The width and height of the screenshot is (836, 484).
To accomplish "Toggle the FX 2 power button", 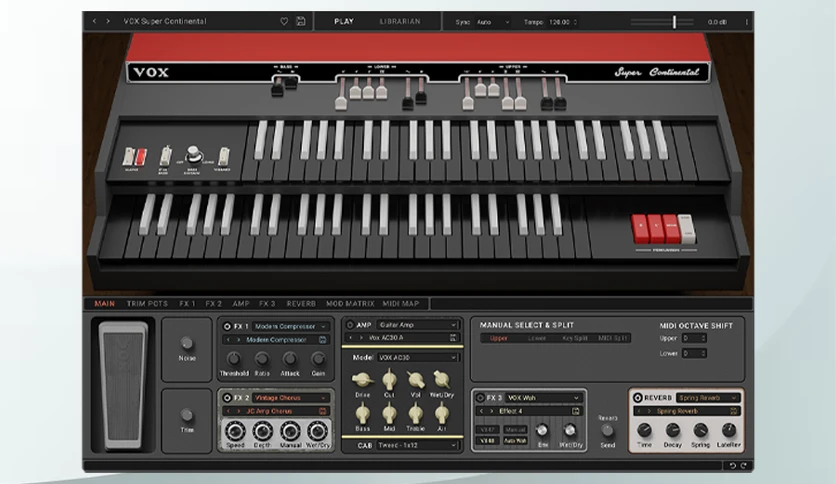I will (227, 398).
